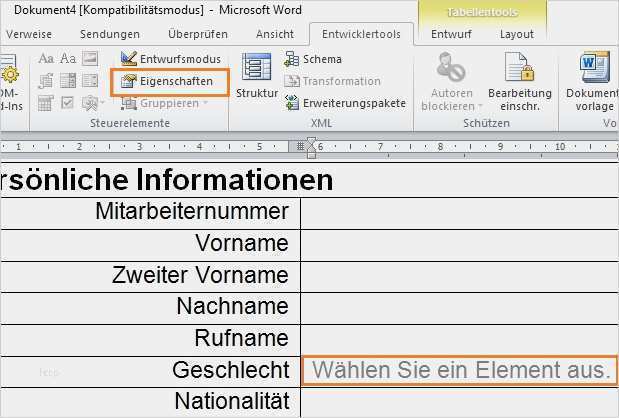Open the Layout tab under Tabellentools
The image size is (619, 418).
pos(516,33)
